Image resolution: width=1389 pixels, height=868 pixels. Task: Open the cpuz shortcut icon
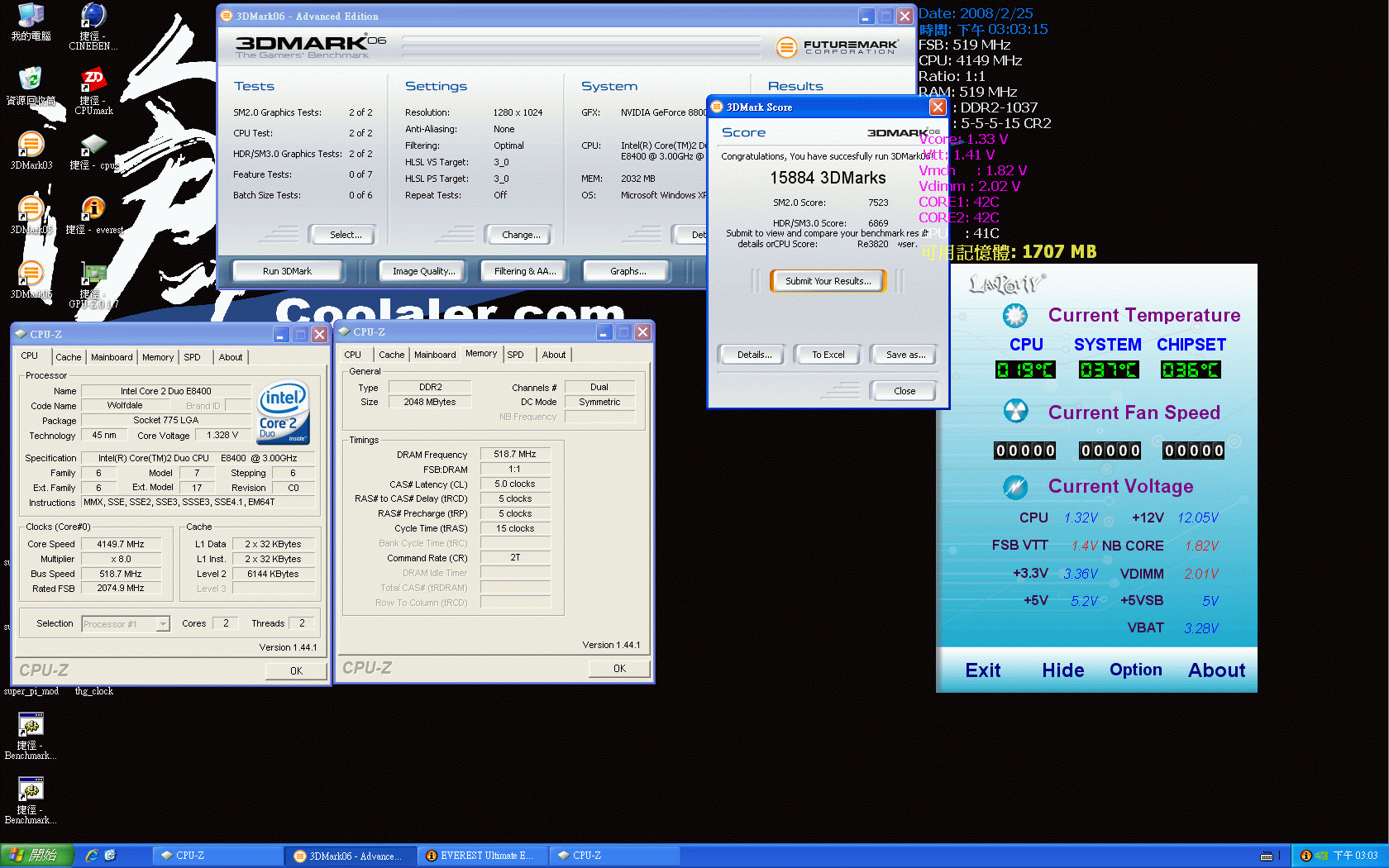click(x=93, y=151)
